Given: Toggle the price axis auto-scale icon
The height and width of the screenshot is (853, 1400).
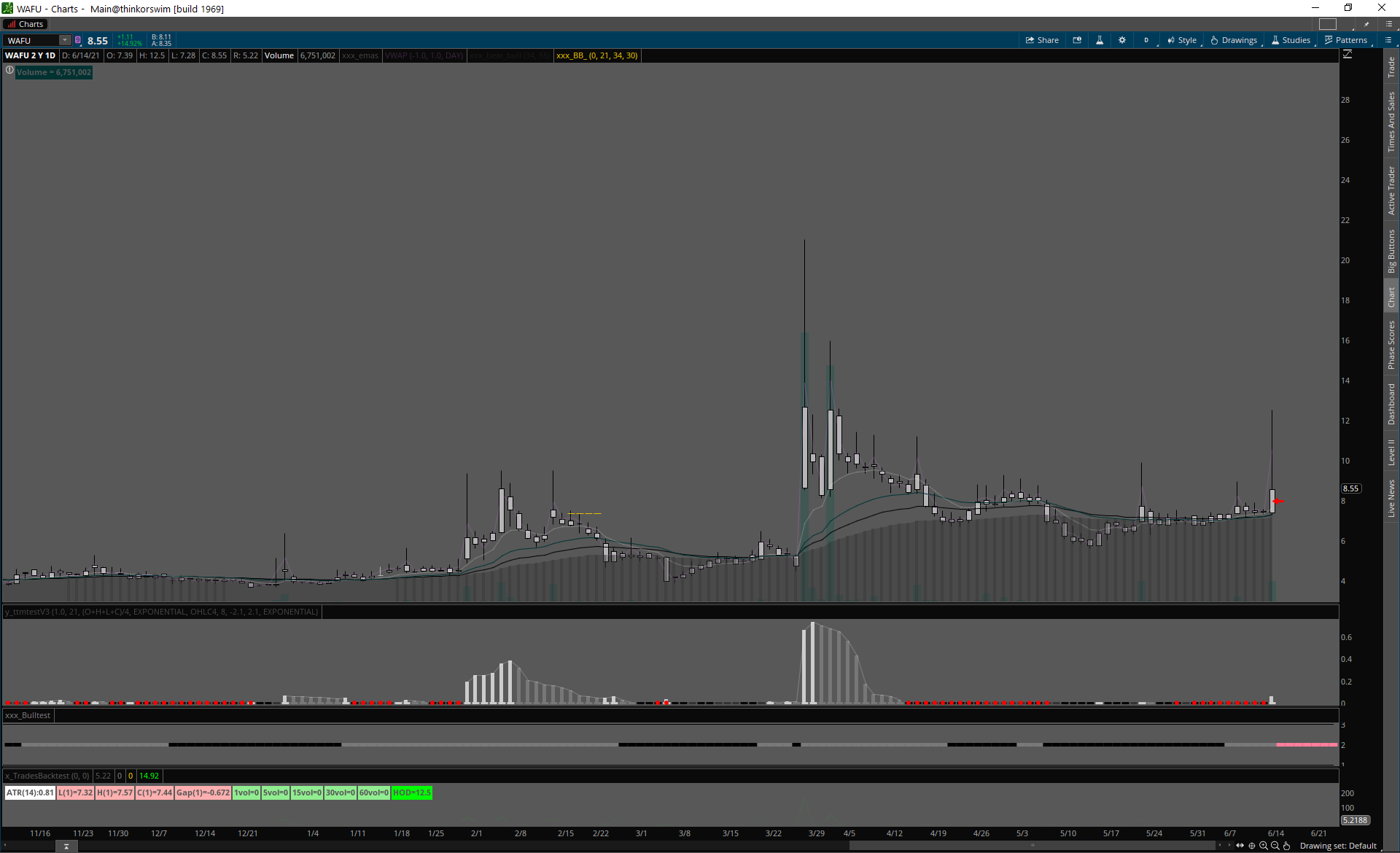Looking at the screenshot, I should pyautogui.click(x=1347, y=55).
